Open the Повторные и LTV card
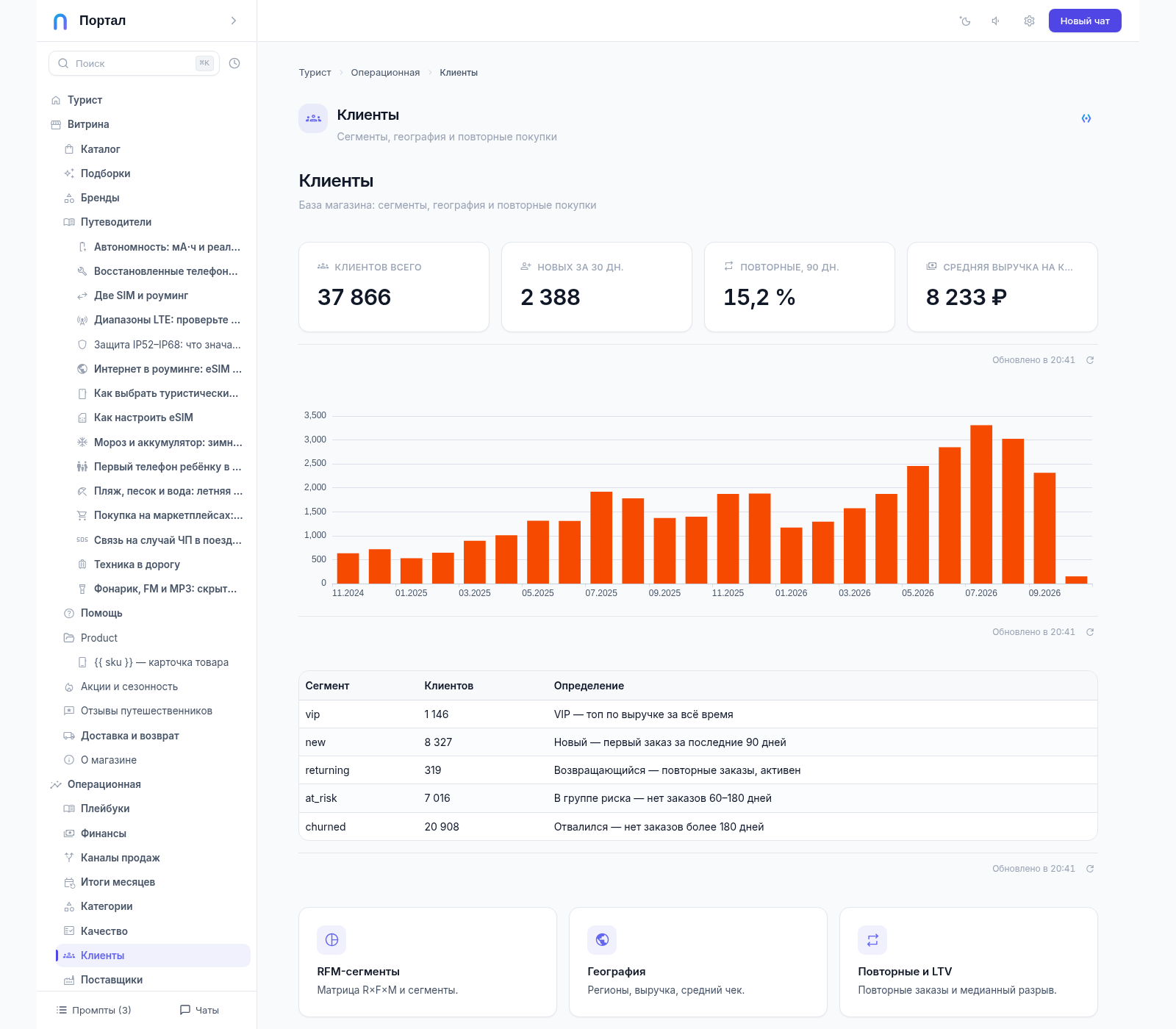The height and width of the screenshot is (1029, 1176). click(969, 962)
